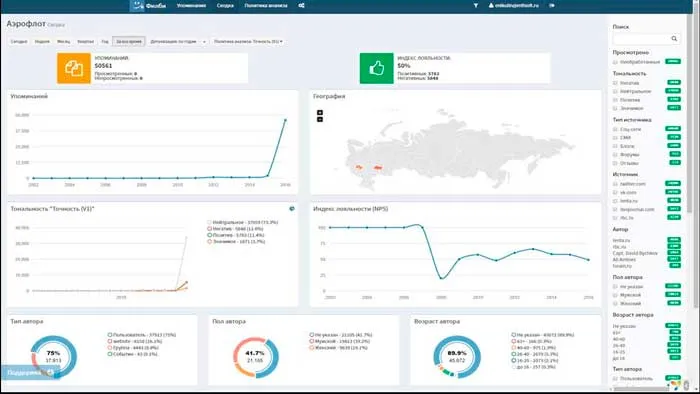Select the Месяц period tab
The height and width of the screenshot is (394, 700).
[x=63, y=41]
